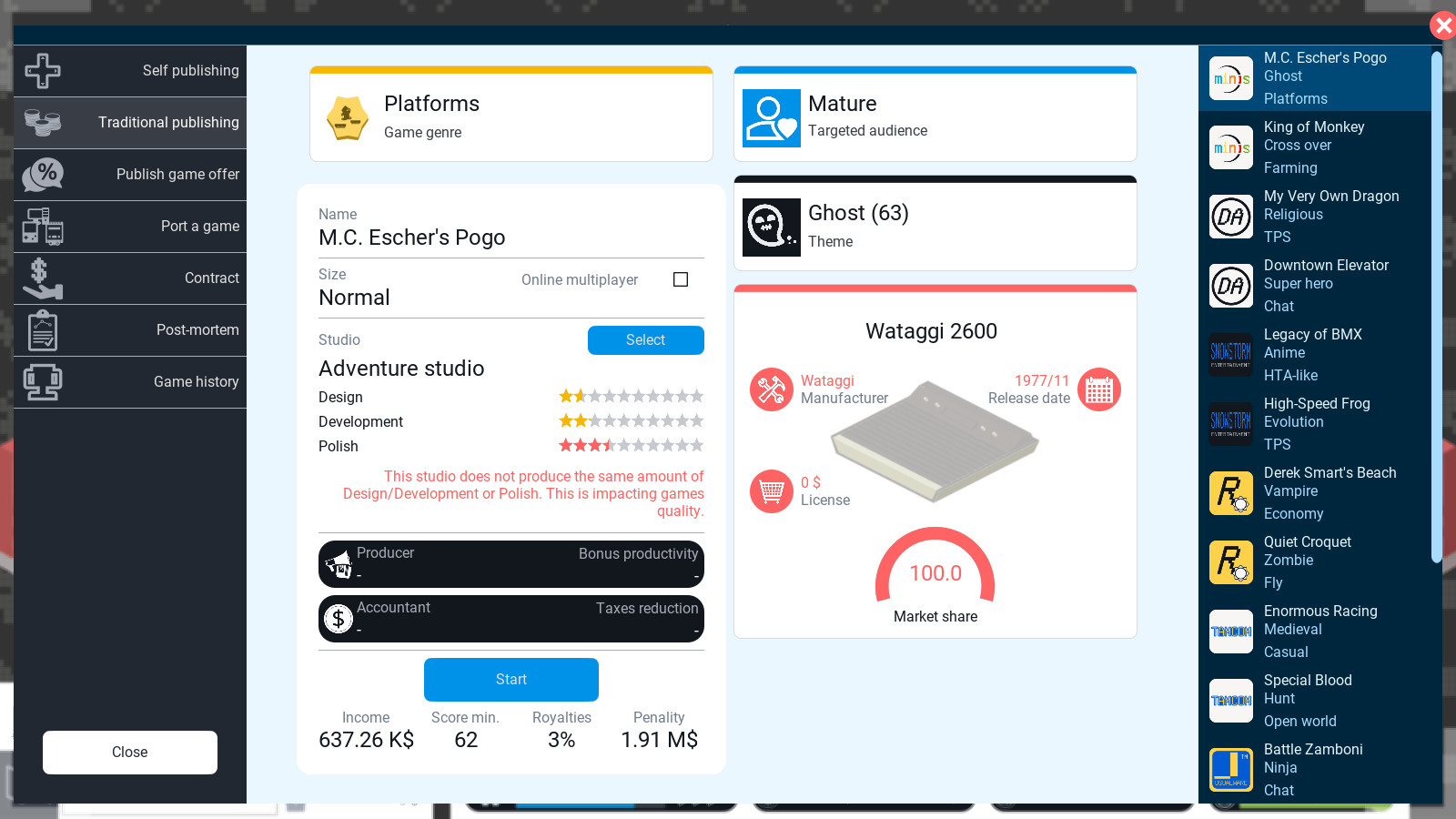Click the Traditional publishing coins icon
The height and width of the screenshot is (819, 1456).
(43, 123)
